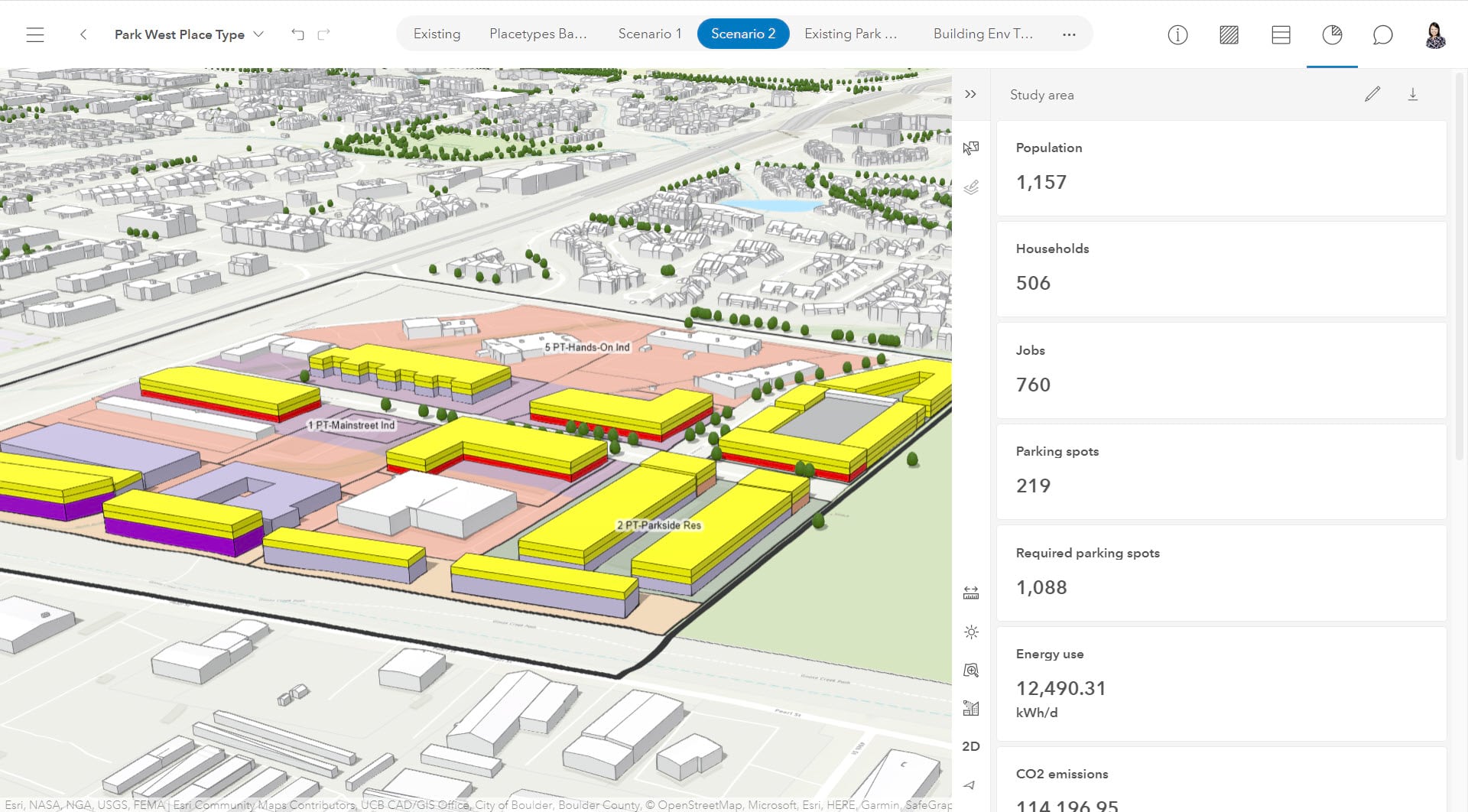Show hidden scenarios via the ellipsis
Screen dimensions: 1468x812
[x=1069, y=34]
